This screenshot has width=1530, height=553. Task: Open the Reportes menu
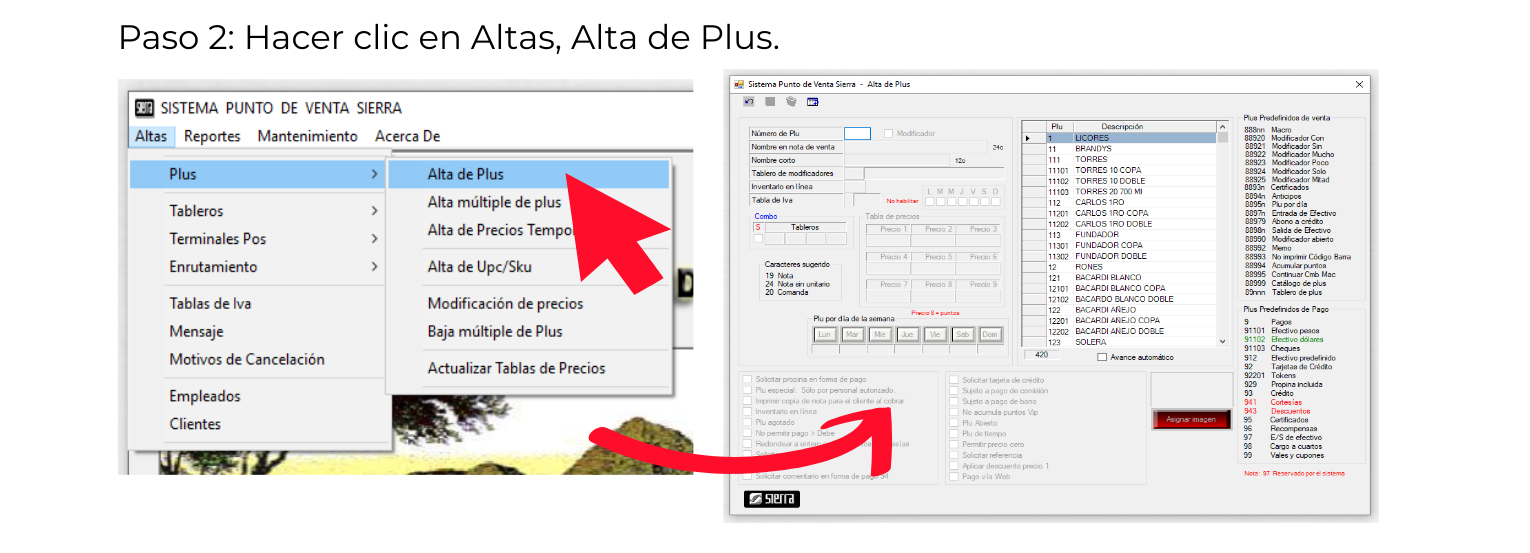tap(212, 136)
